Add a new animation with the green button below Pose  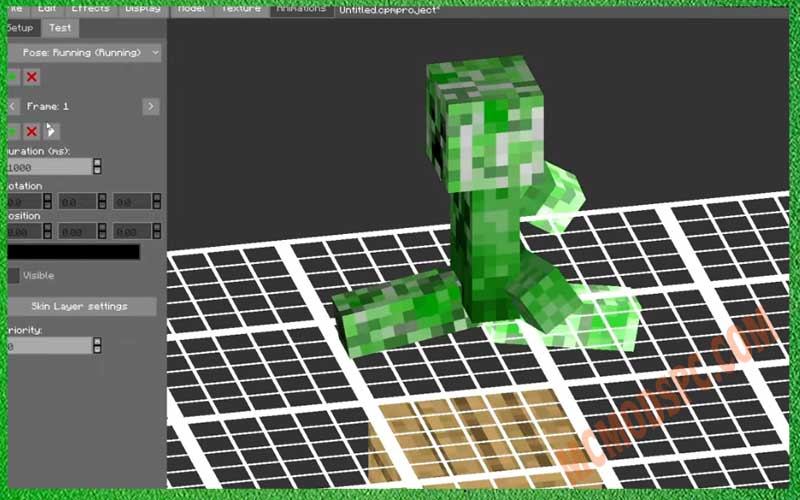click(x=13, y=77)
